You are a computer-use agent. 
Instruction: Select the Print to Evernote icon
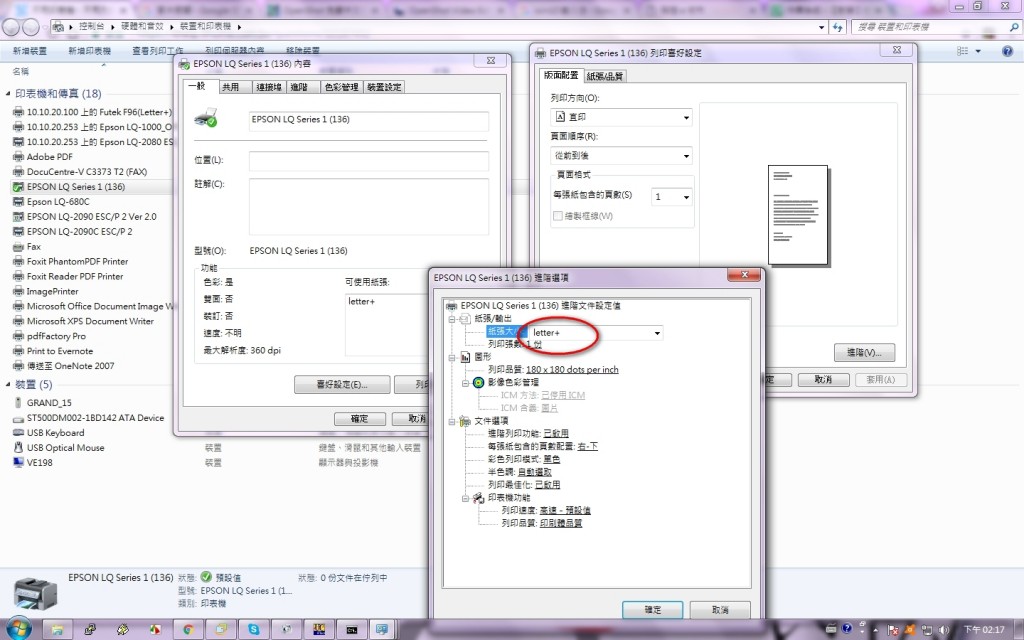click(x=18, y=351)
